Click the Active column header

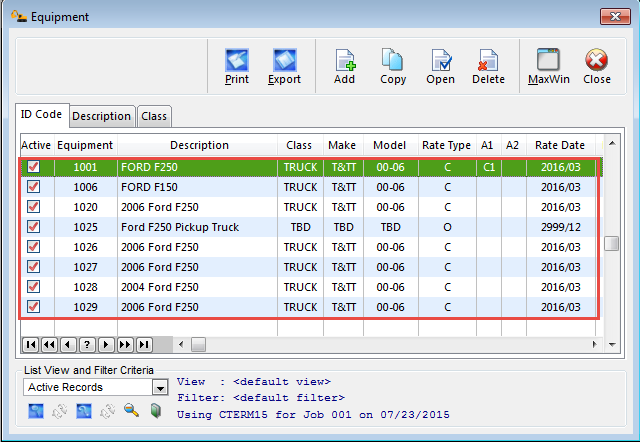36,145
